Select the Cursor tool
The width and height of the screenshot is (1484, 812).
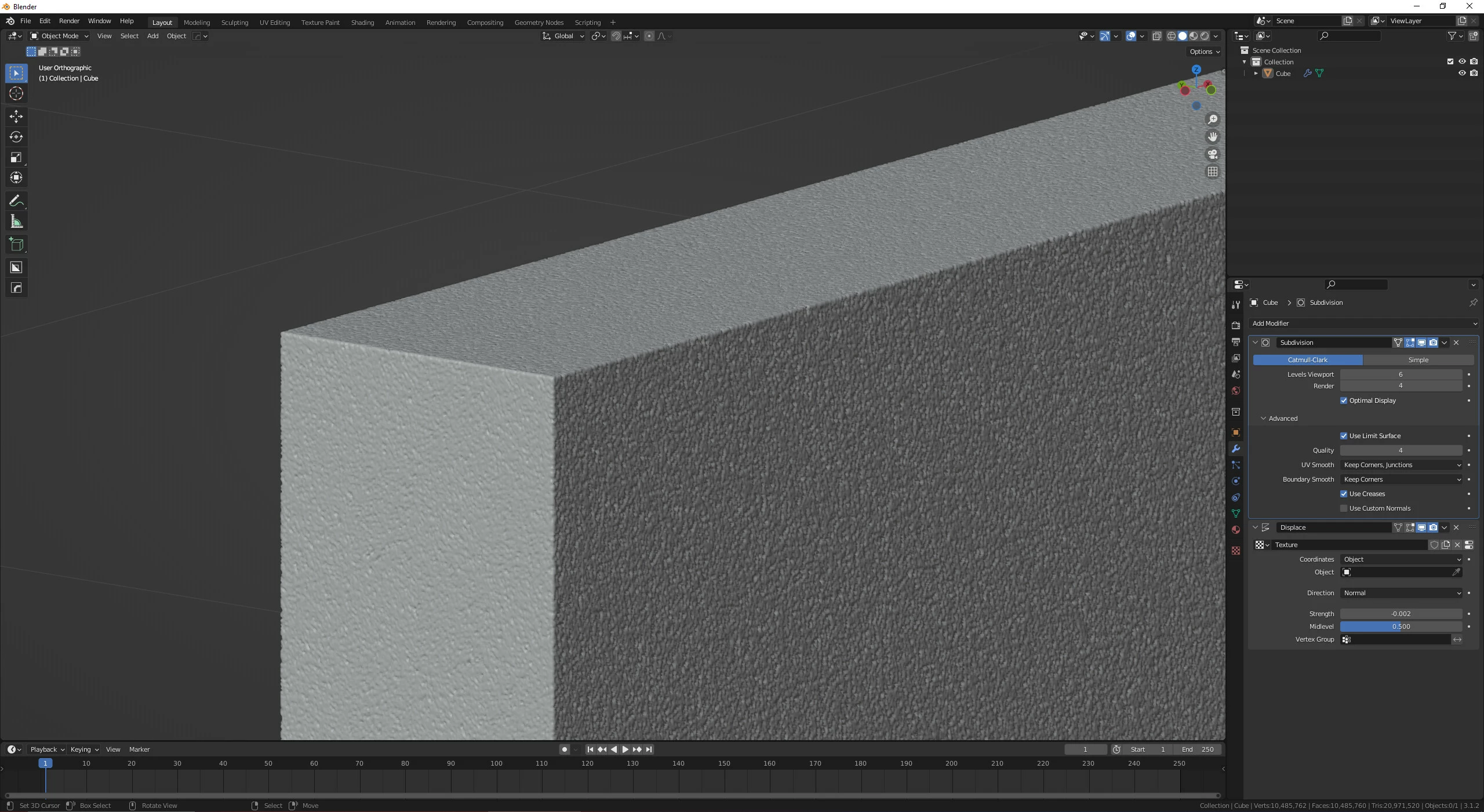(x=16, y=93)
